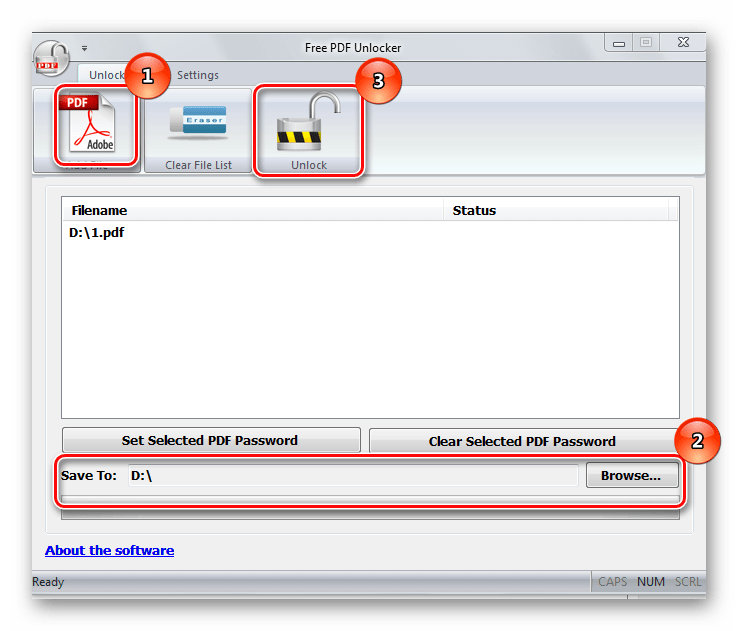This screenshot has height=631, width=738.
Task: Maximize the Free PDF Unlocker window
Action: [x=646, y=43]
